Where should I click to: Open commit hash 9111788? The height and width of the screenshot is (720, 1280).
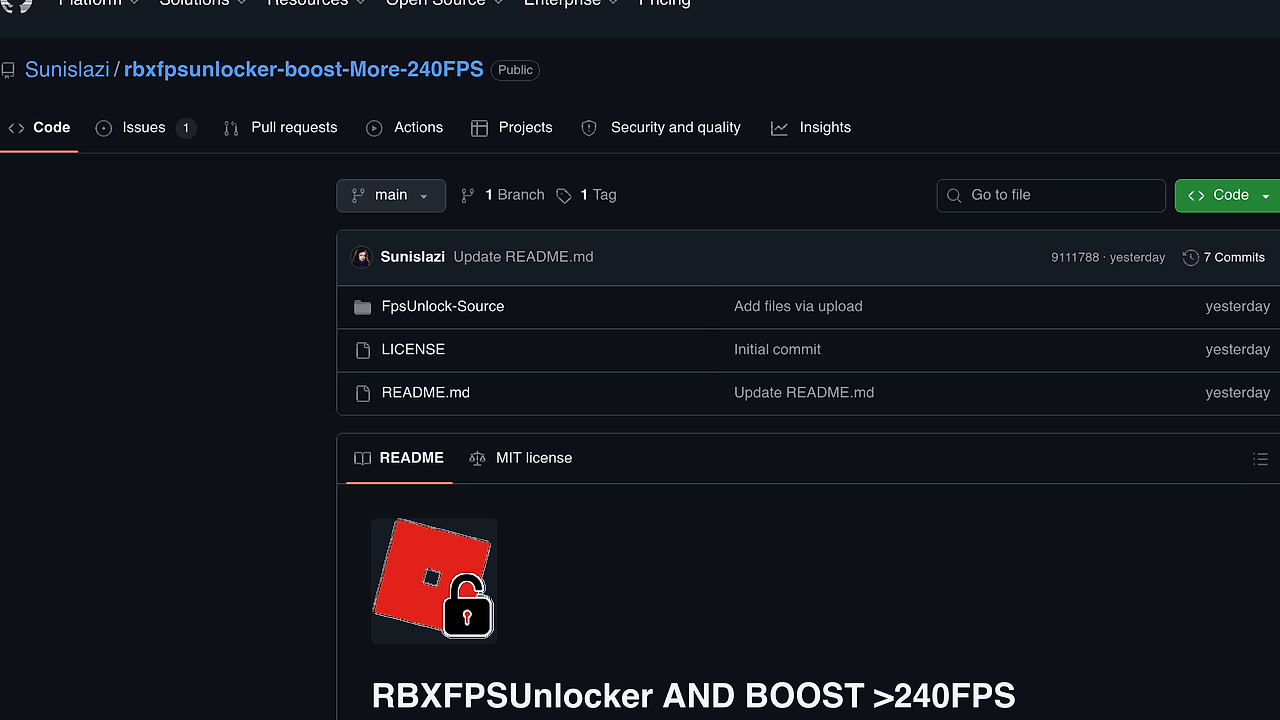click(1075, 257)
